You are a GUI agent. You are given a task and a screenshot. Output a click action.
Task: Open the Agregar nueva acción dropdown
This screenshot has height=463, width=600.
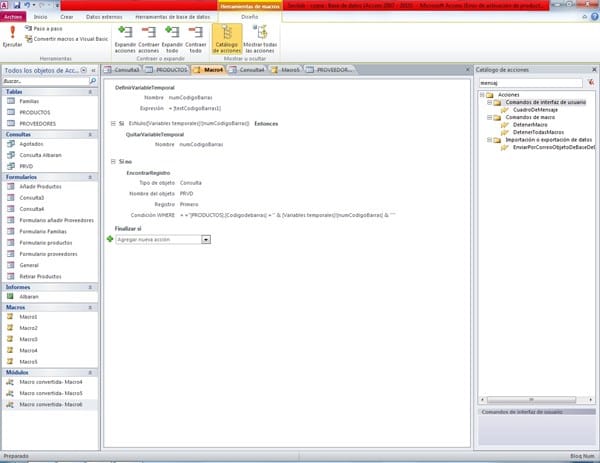205,239
